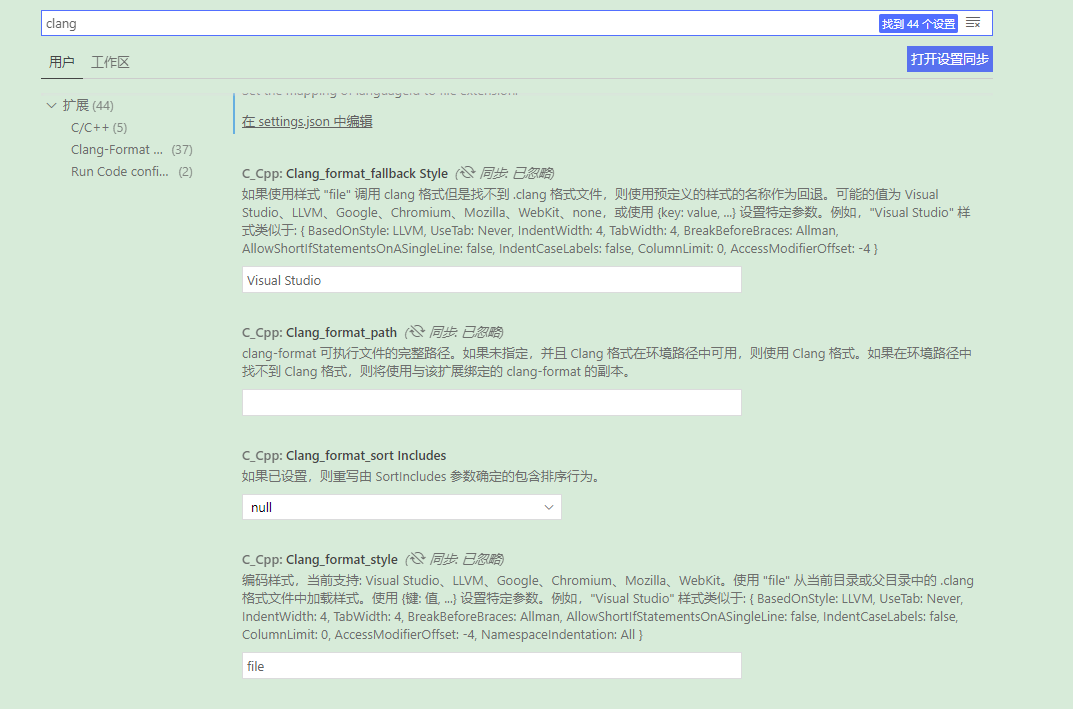Click the search box containing clang
The image size is (1073, 709).
click(400, 22)
